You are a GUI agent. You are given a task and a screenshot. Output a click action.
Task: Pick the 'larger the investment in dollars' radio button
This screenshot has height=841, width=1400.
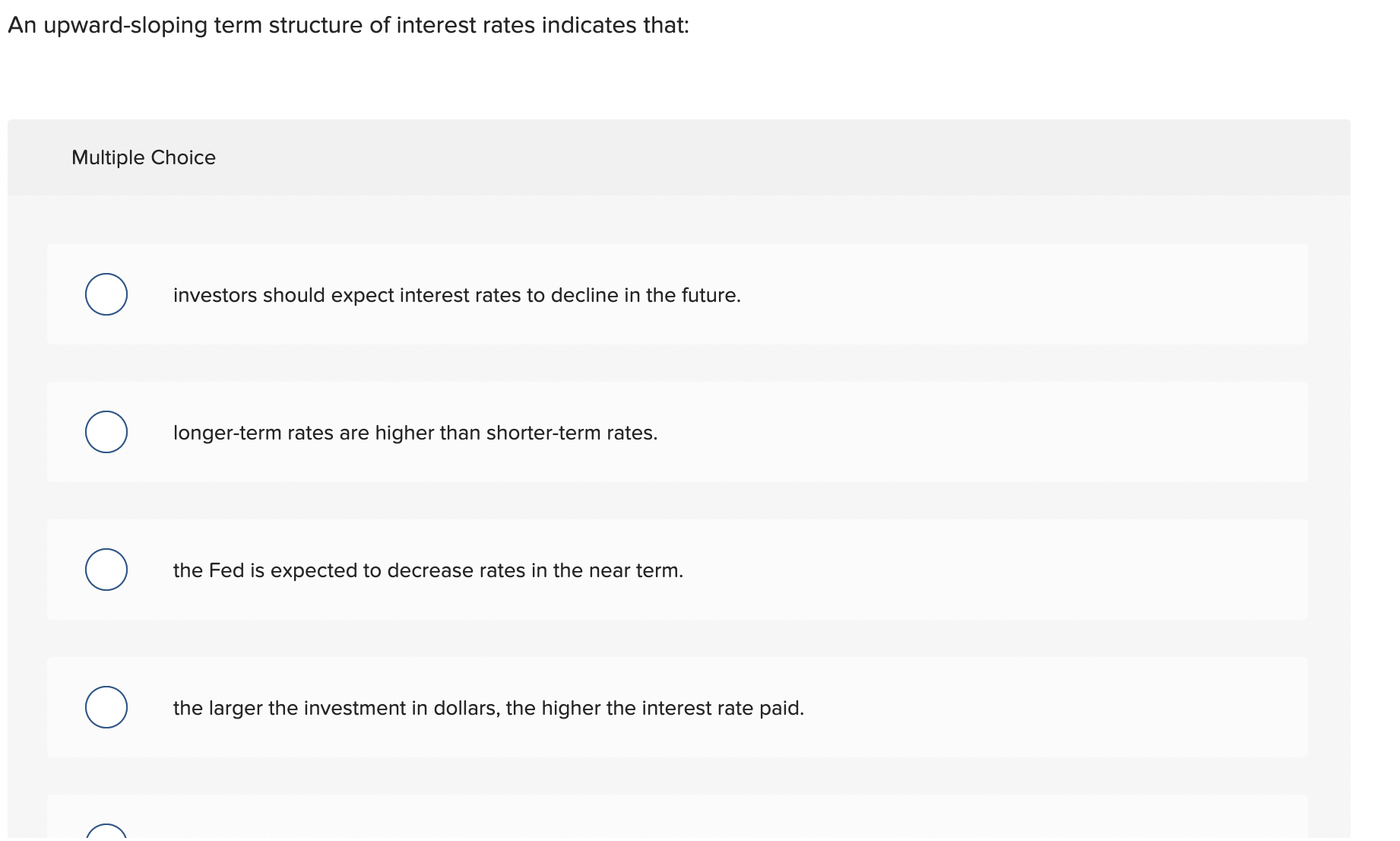click(106, 707)
